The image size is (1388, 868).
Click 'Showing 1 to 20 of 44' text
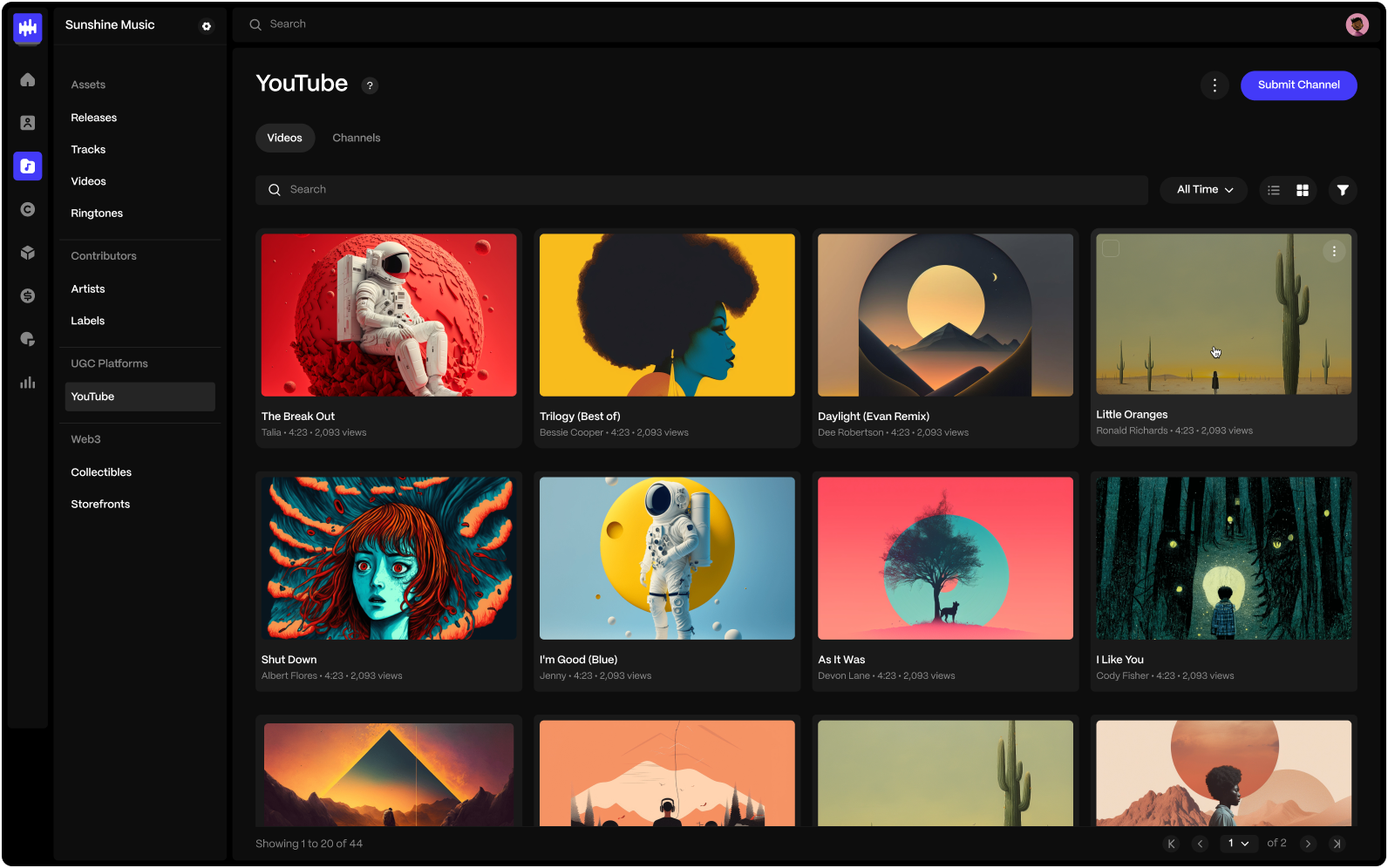coord(309,844)
